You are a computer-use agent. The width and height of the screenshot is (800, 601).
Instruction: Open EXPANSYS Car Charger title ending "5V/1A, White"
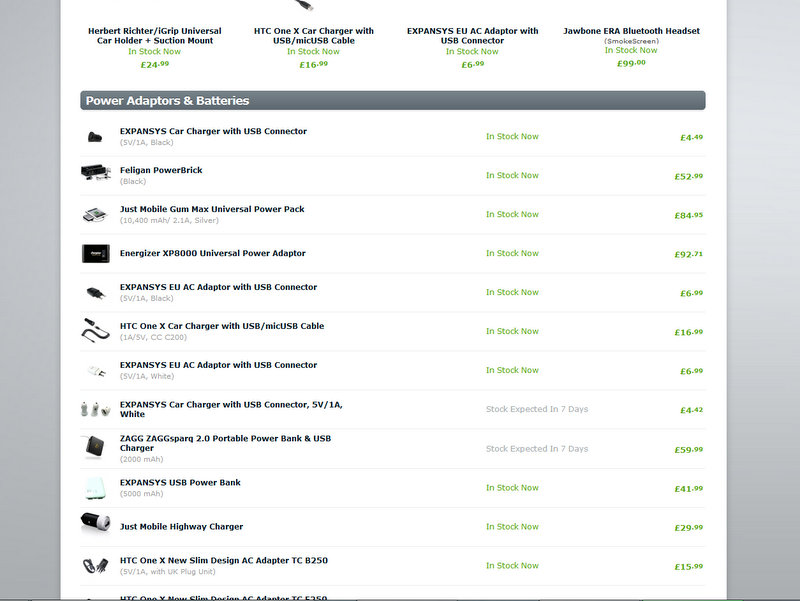231,409
